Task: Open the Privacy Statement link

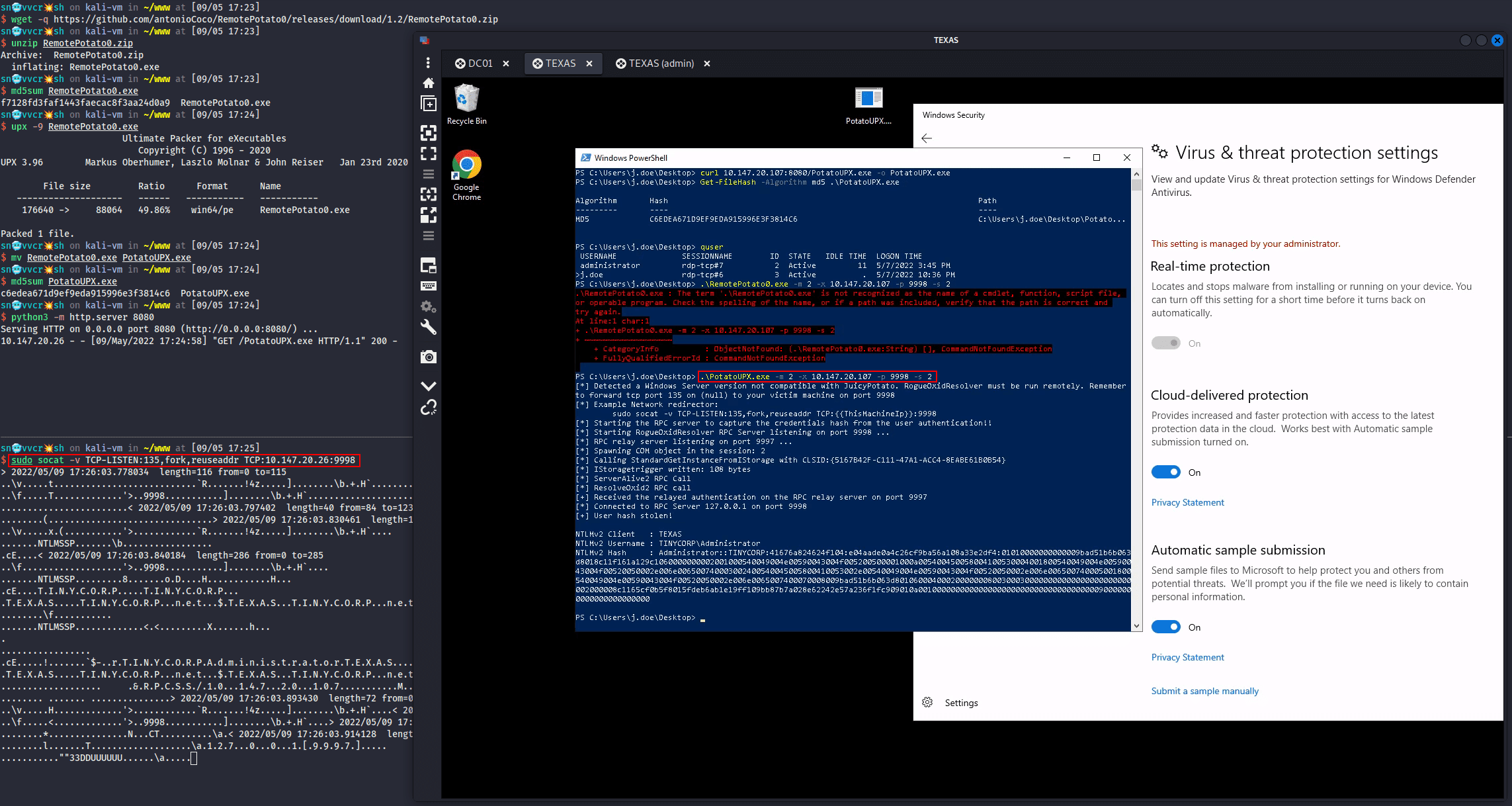Action: pos(1187,502)
